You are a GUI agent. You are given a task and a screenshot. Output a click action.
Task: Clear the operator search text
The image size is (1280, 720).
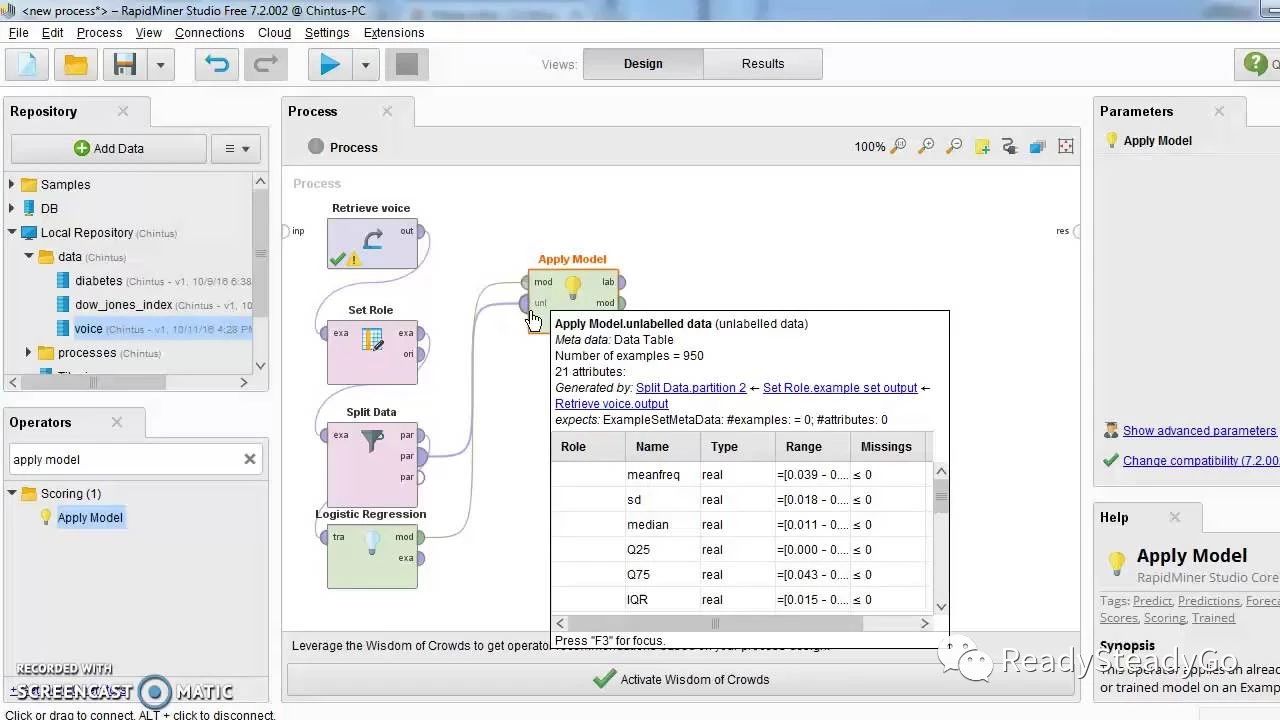click(x=250, y=459)
